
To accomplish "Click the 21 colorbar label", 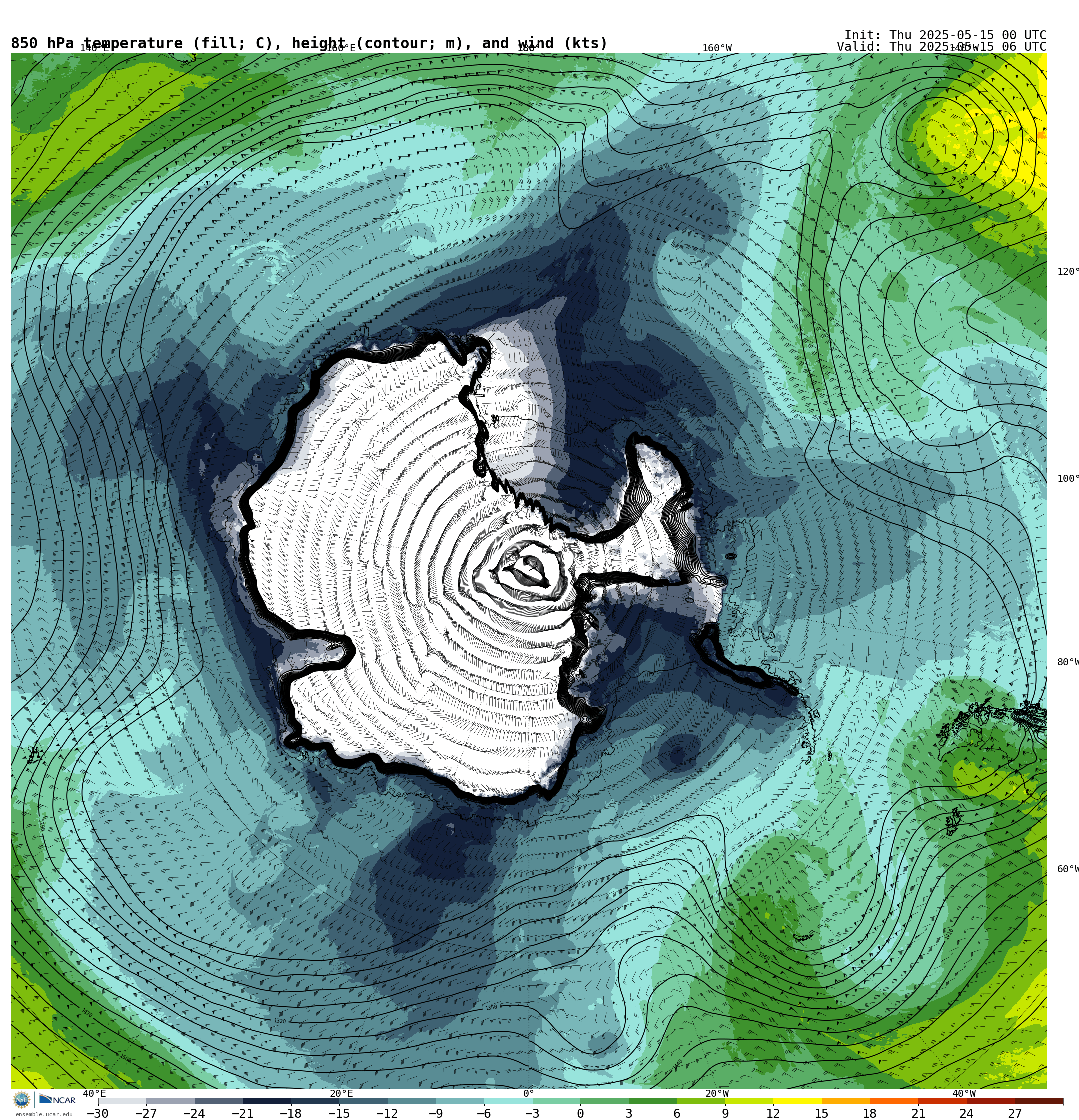I will pyautogui.click(x=918, y=1113).
